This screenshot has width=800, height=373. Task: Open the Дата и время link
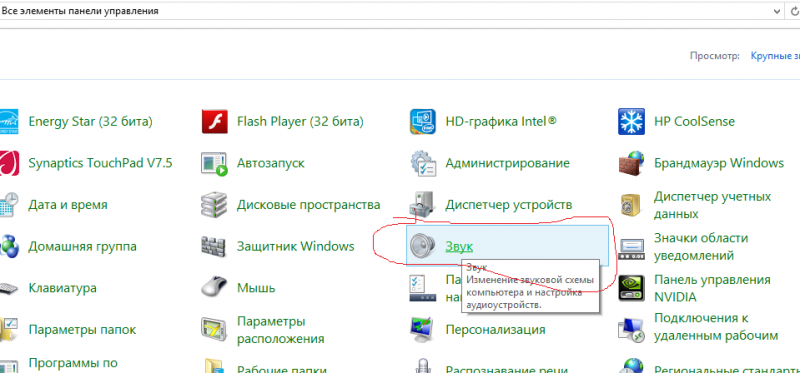tap(68, 205)
